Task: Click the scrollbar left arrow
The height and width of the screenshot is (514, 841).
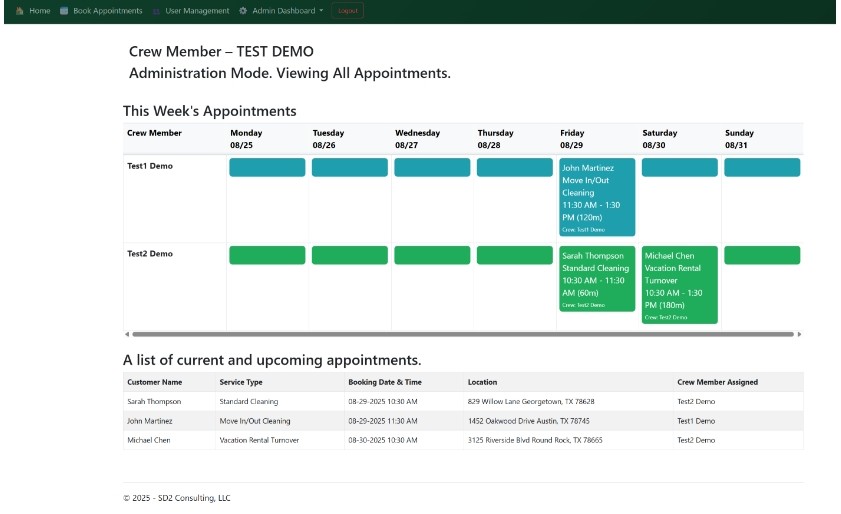Action: [126, 334]
